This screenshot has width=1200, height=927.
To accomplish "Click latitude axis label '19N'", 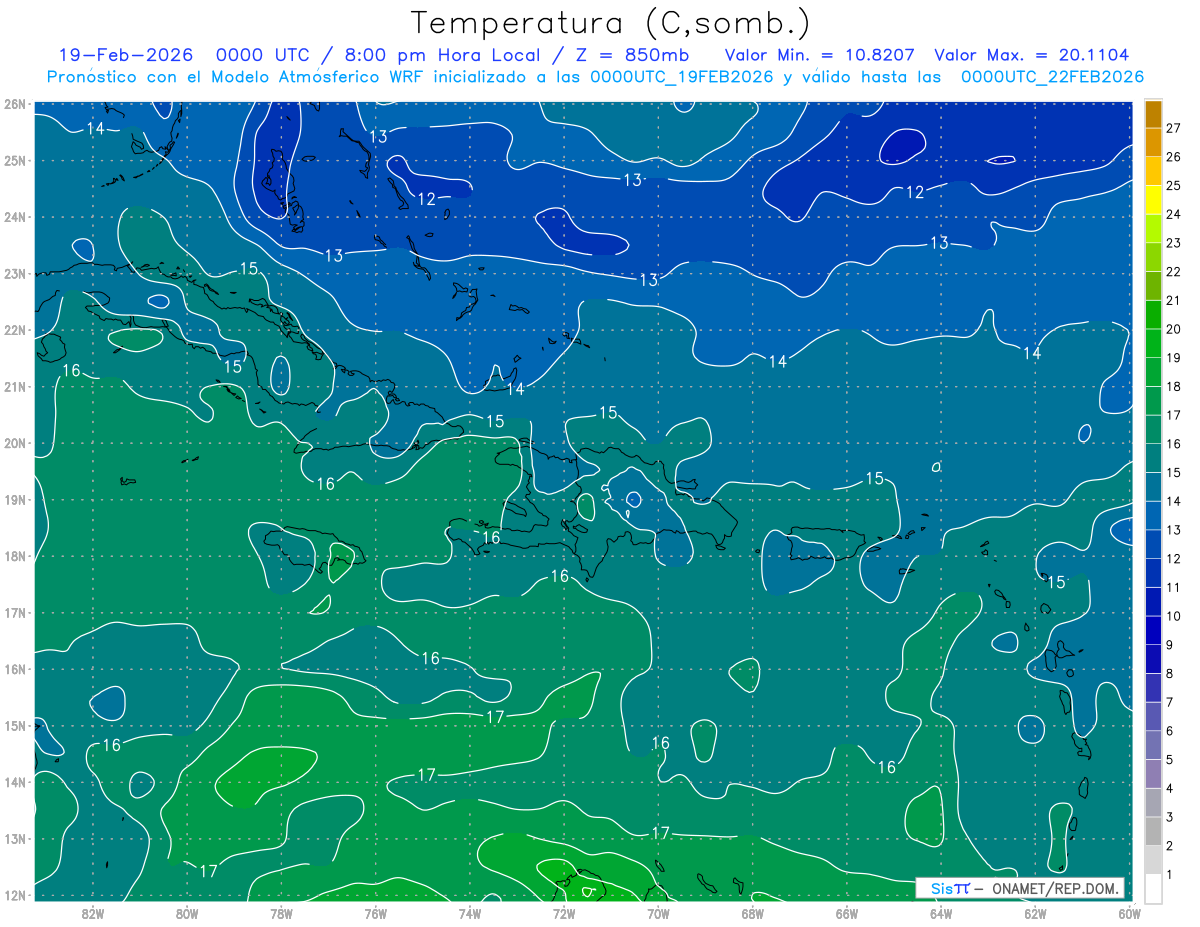I will pyautogui.click(x=15, y=499).
